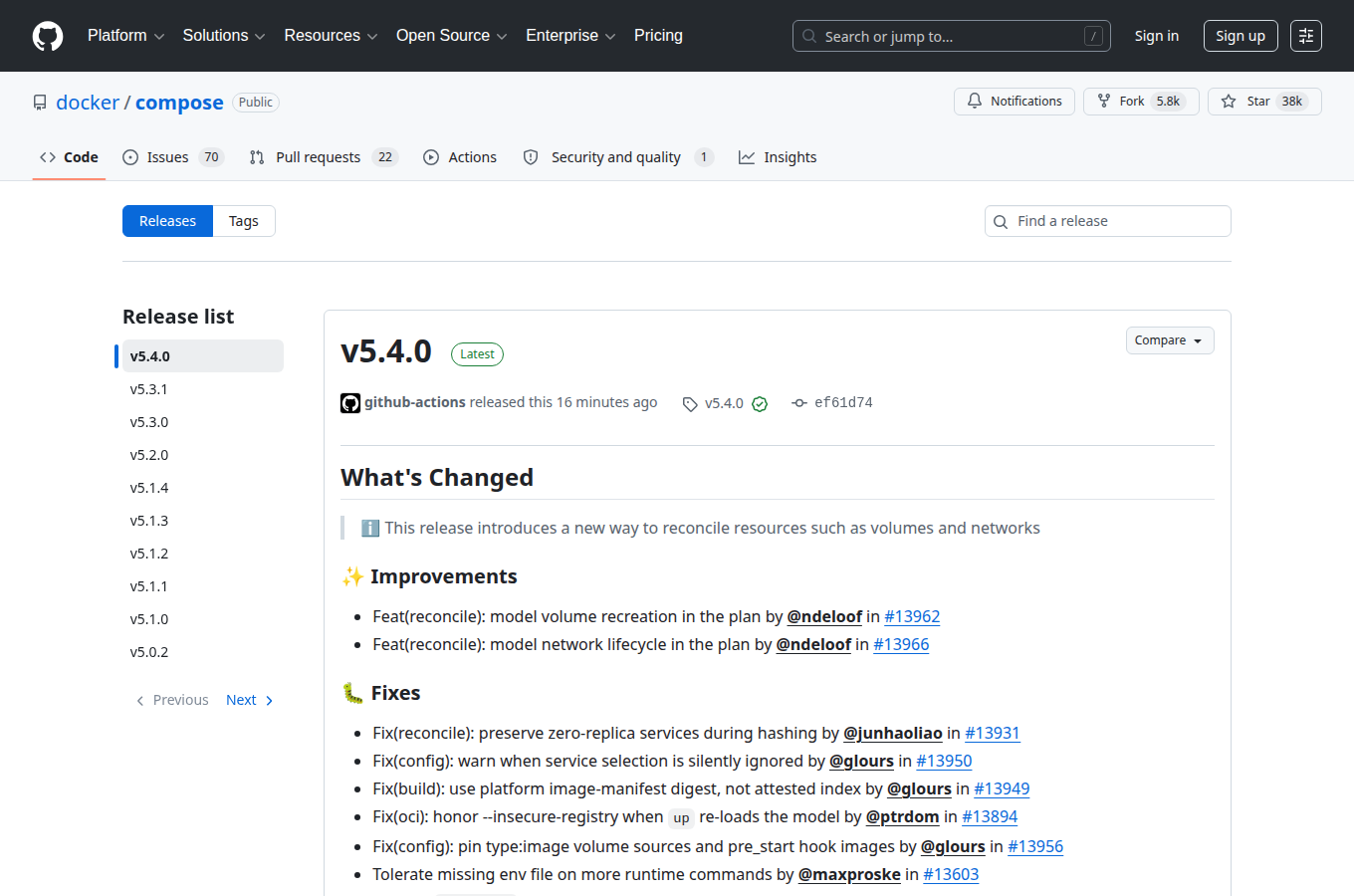Screen dimensions: 1354x896
Task: Click the commit icon beside ef61d74
Action: point(798,403)
